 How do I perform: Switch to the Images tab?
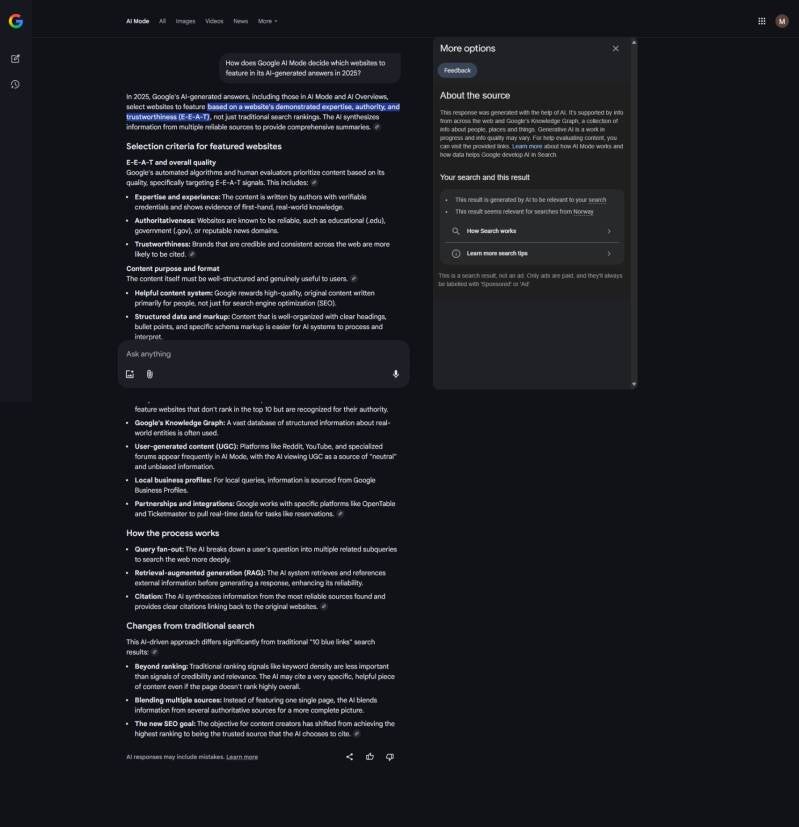tap(185, 21)
